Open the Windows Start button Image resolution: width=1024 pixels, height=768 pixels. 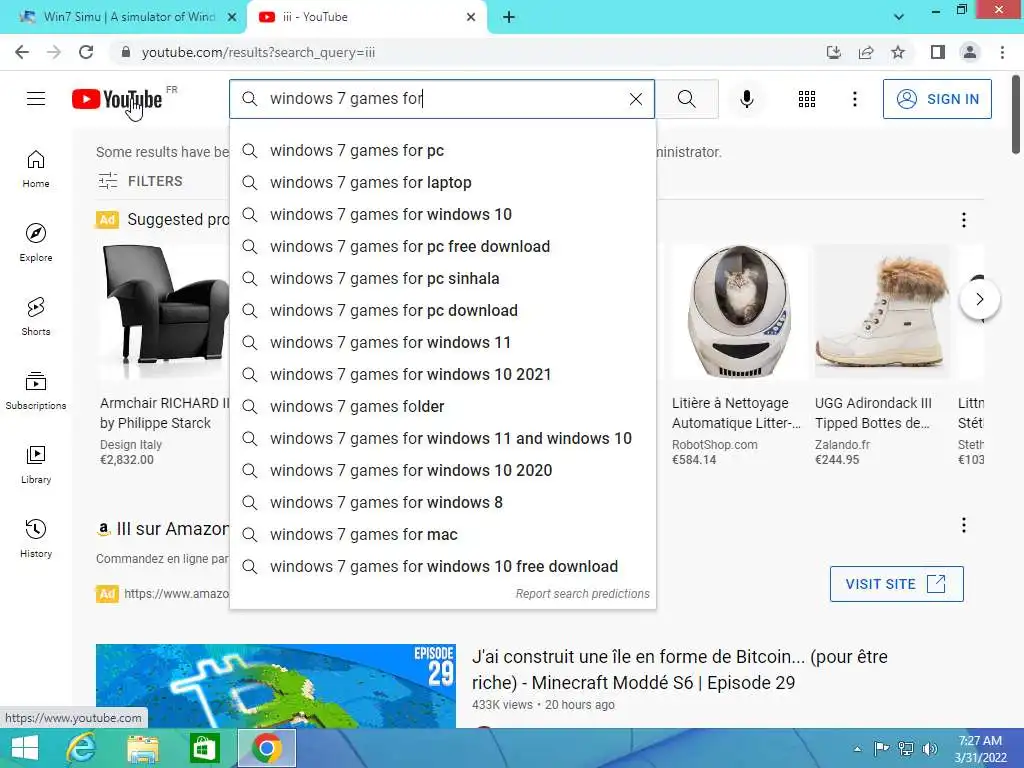pos(25,748)
